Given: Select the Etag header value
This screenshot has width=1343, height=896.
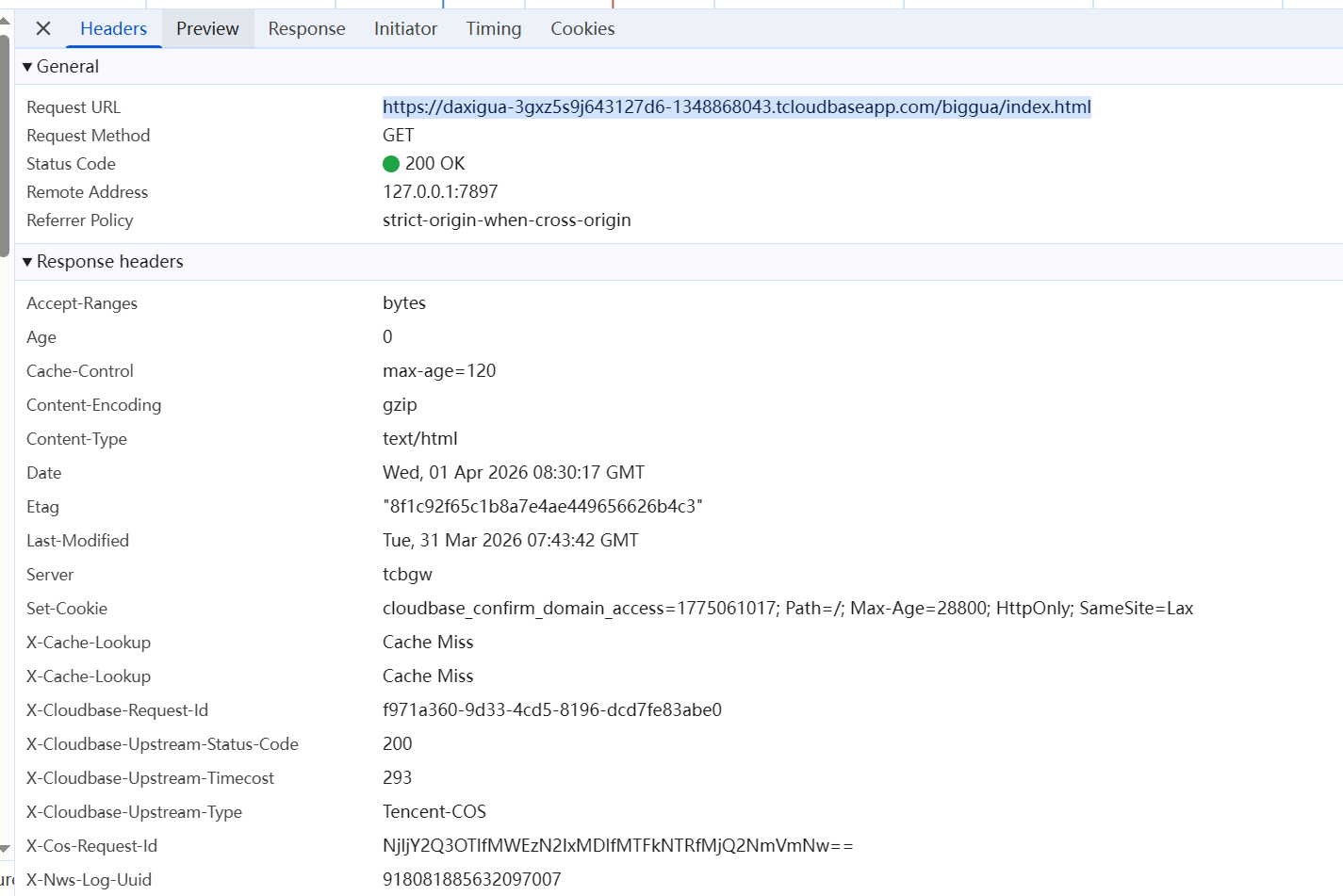Looking at the screenshot, I should [x=542, y=507].
